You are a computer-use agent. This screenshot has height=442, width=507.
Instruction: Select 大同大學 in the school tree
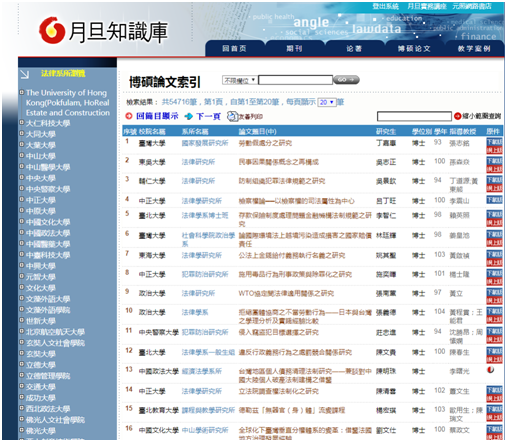click(x=41, y=134)
